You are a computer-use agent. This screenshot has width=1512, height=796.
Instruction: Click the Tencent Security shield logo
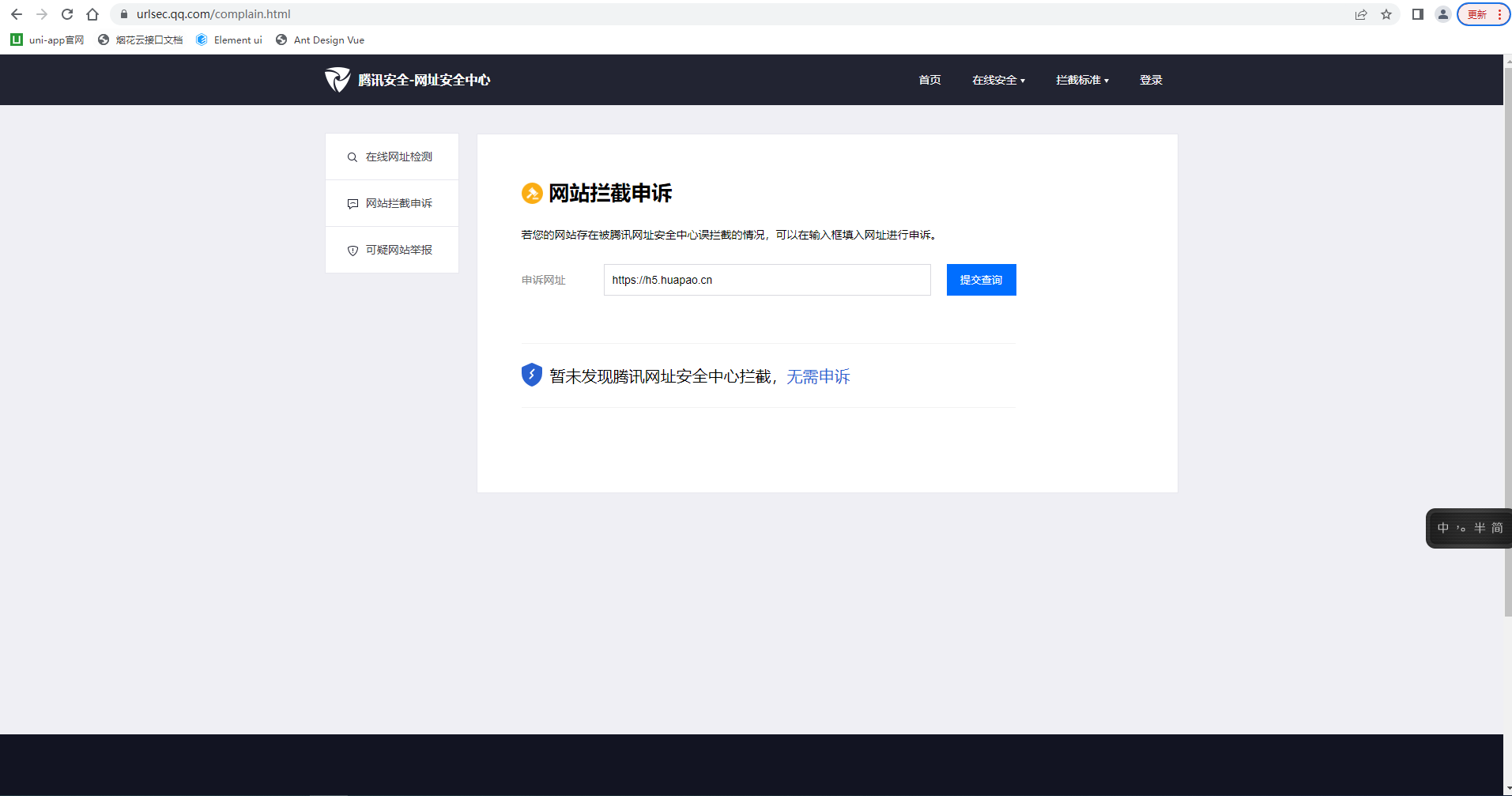point(337,80)
